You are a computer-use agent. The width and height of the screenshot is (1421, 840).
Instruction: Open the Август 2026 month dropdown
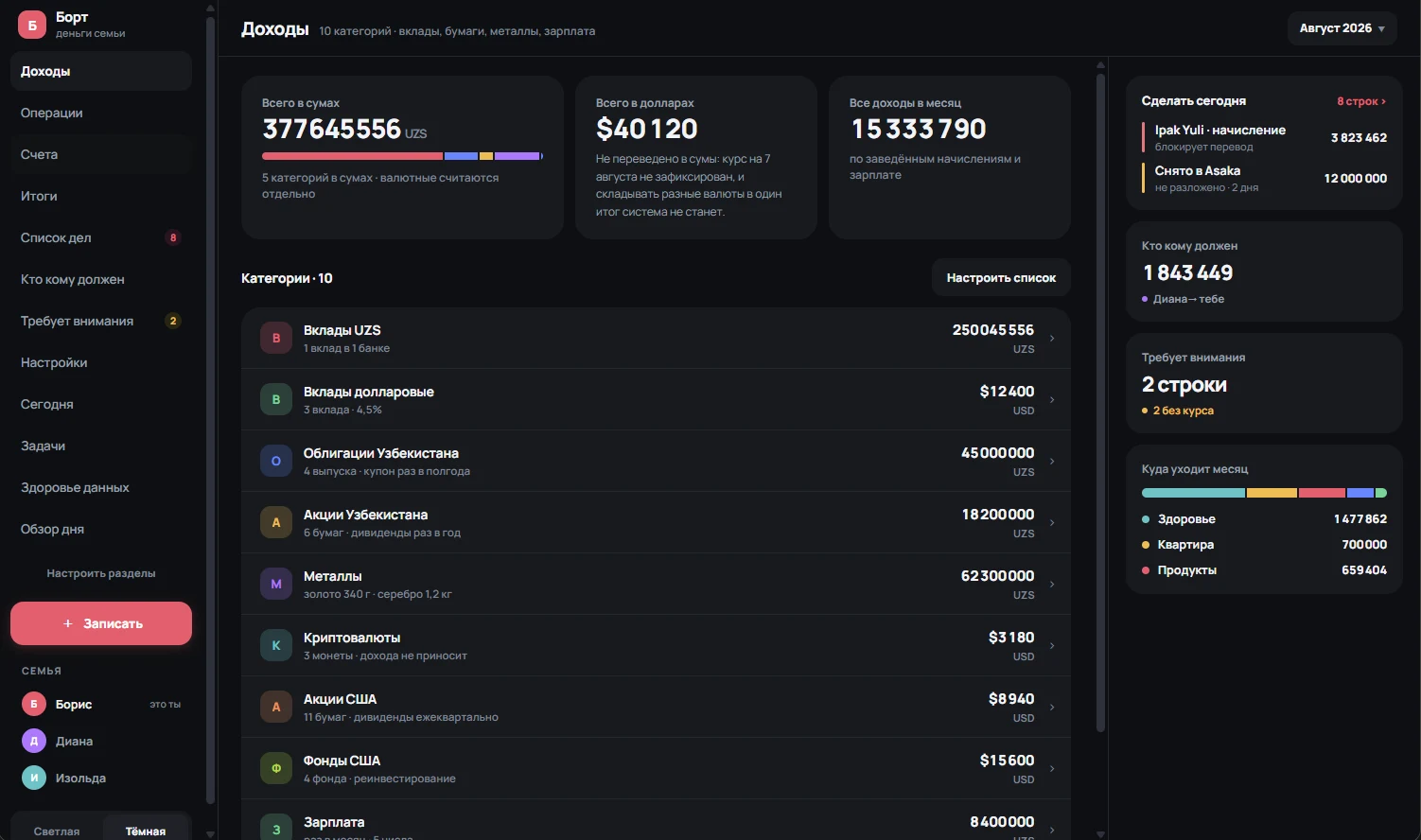[1342, 28]
